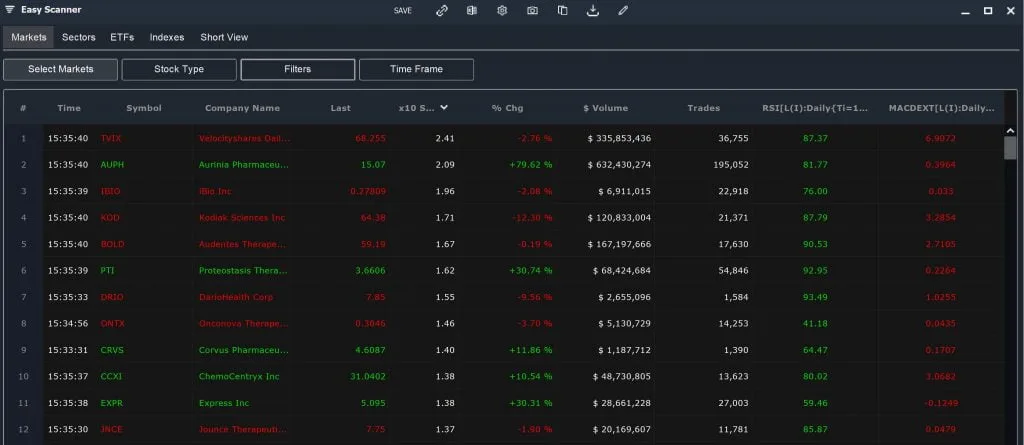Select the BOLD symbol cell
This screenshot has width=1024, height=445.
112,244
